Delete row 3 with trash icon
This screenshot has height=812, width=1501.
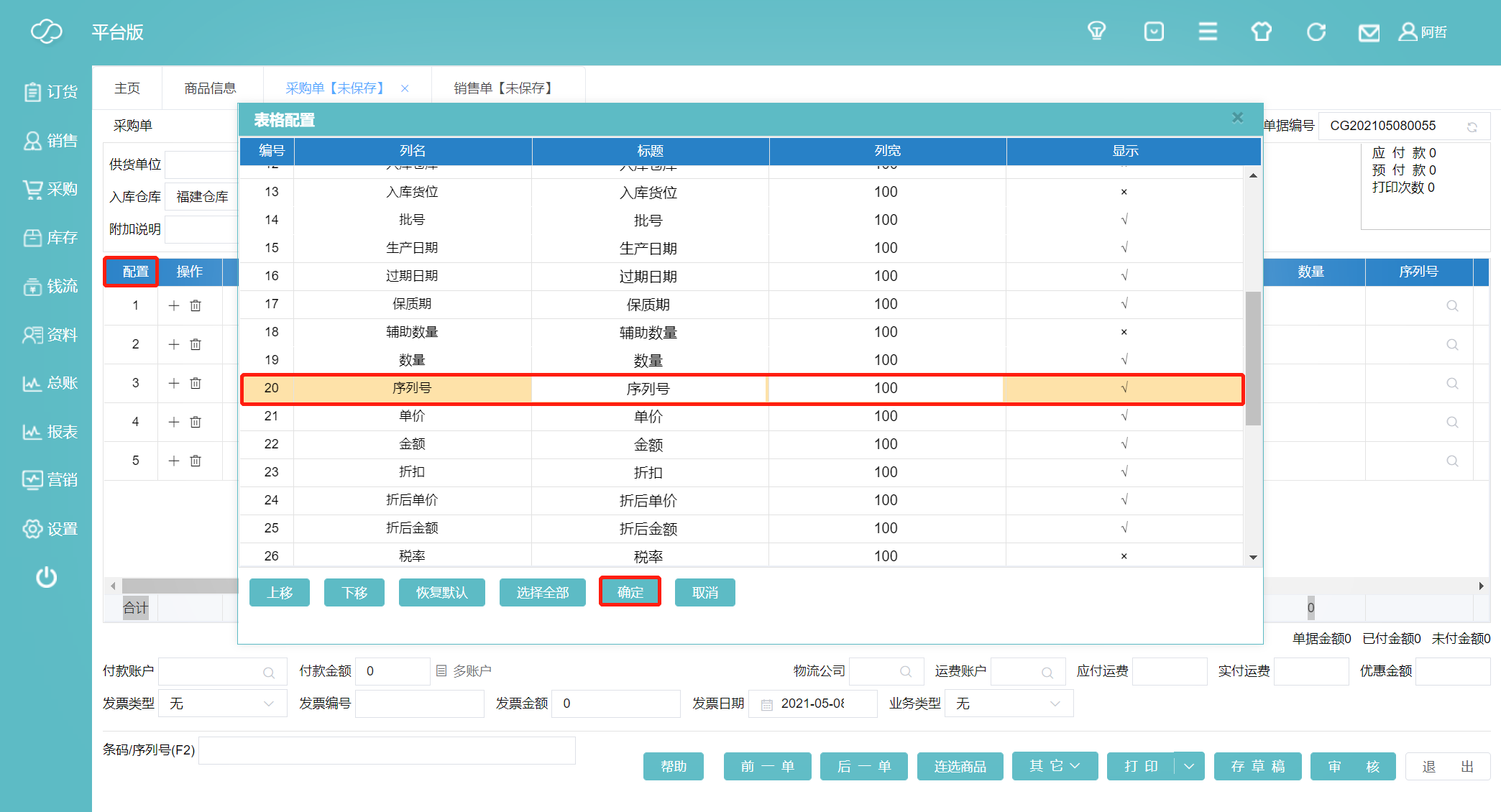pyautogui.click(x=196, y=383)
